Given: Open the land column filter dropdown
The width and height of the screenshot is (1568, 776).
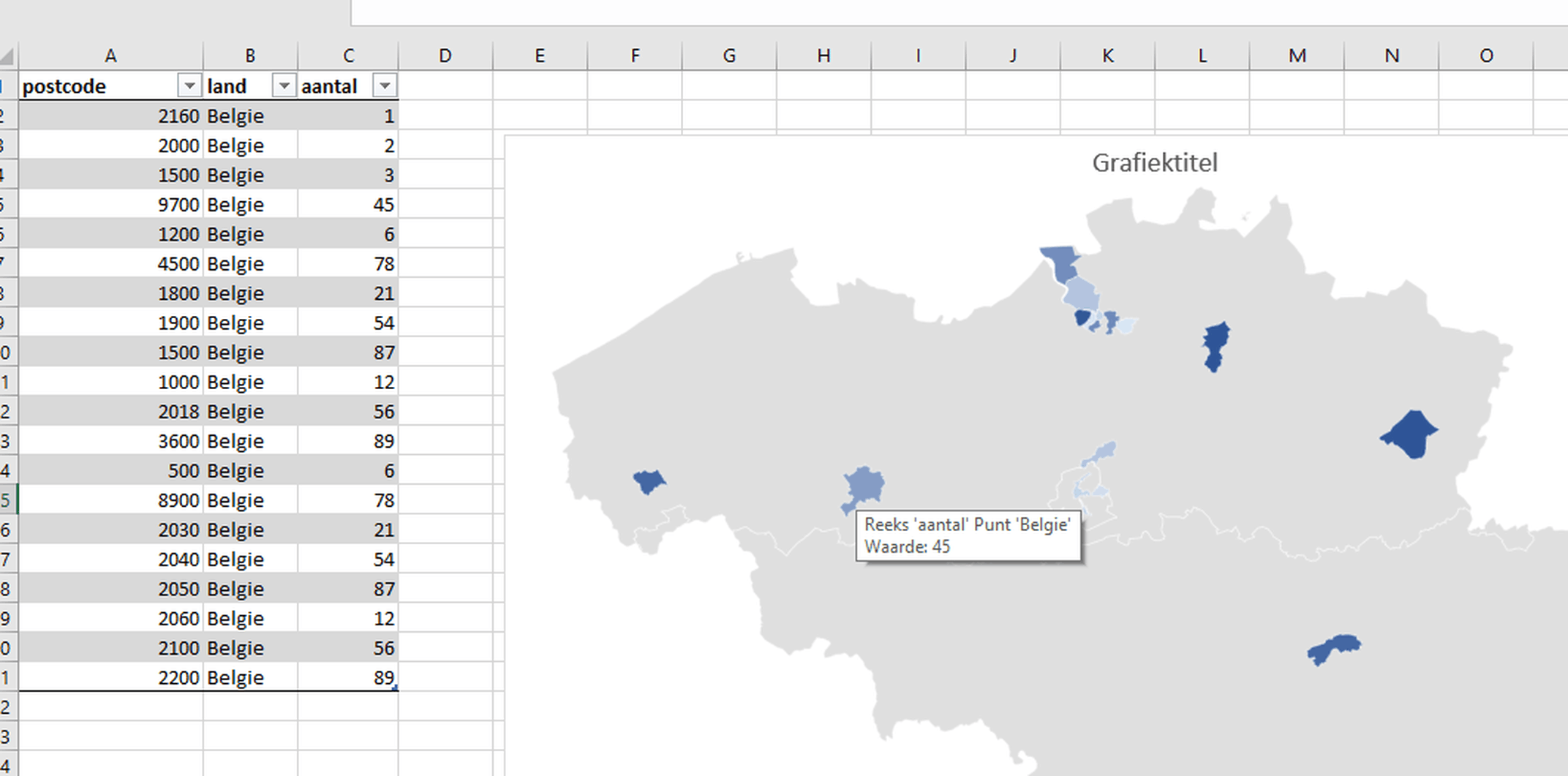Looking at the screenshot, I should 284,86.
